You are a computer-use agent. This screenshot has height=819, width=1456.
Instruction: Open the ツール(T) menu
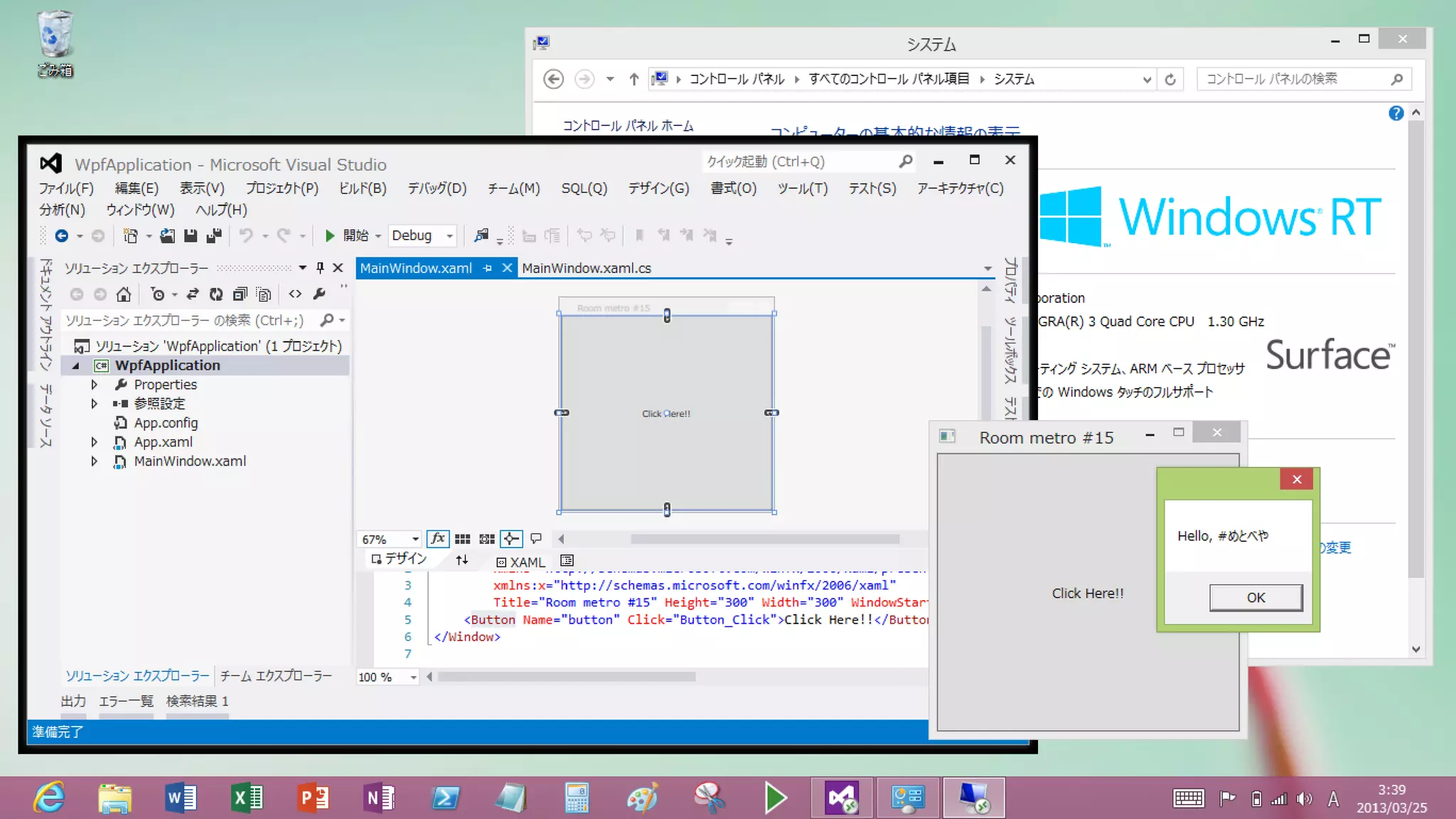(x=802, y=188)
